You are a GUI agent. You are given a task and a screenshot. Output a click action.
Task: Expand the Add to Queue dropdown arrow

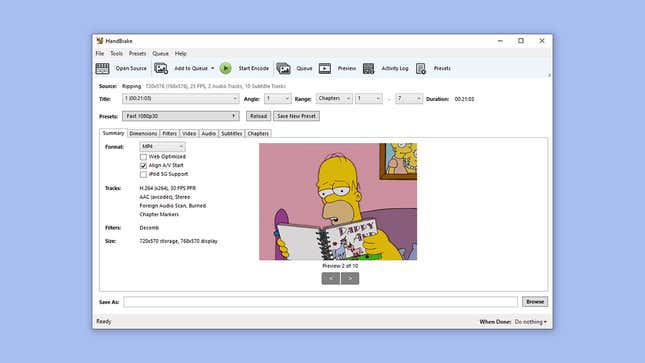click(x=213, y=68)
